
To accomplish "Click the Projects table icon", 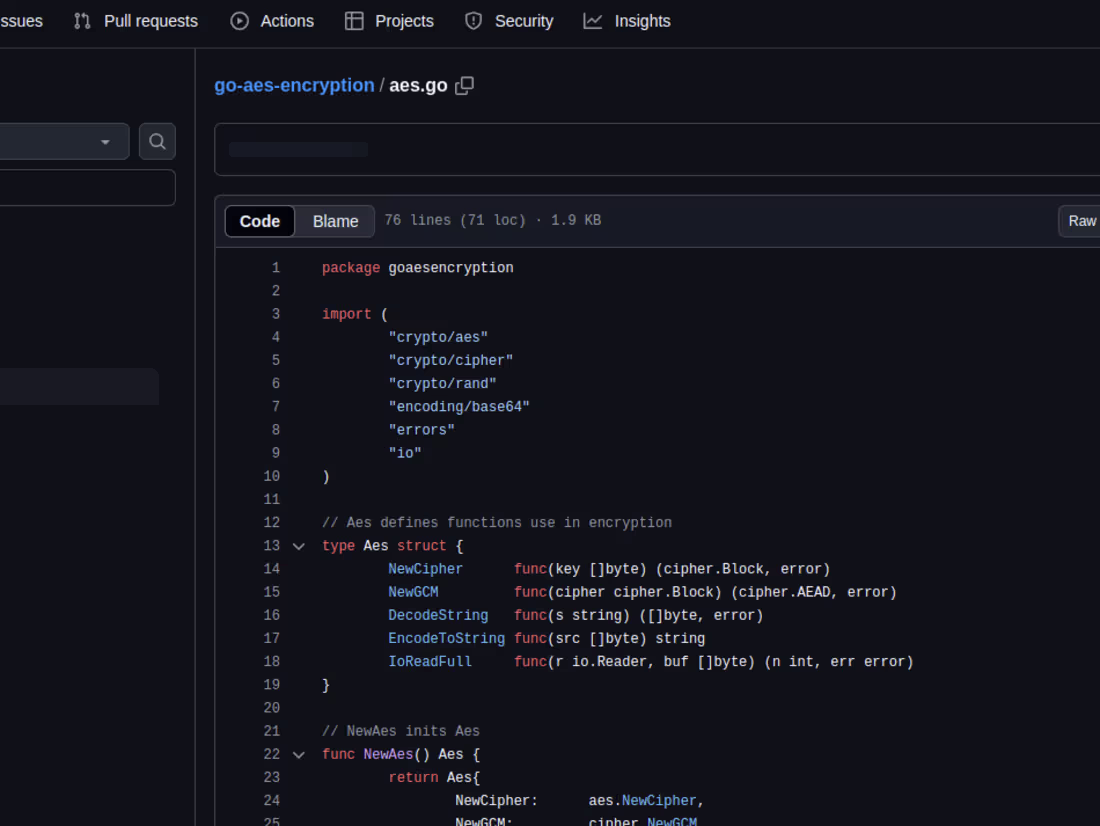I will click(x=354, y=21).
